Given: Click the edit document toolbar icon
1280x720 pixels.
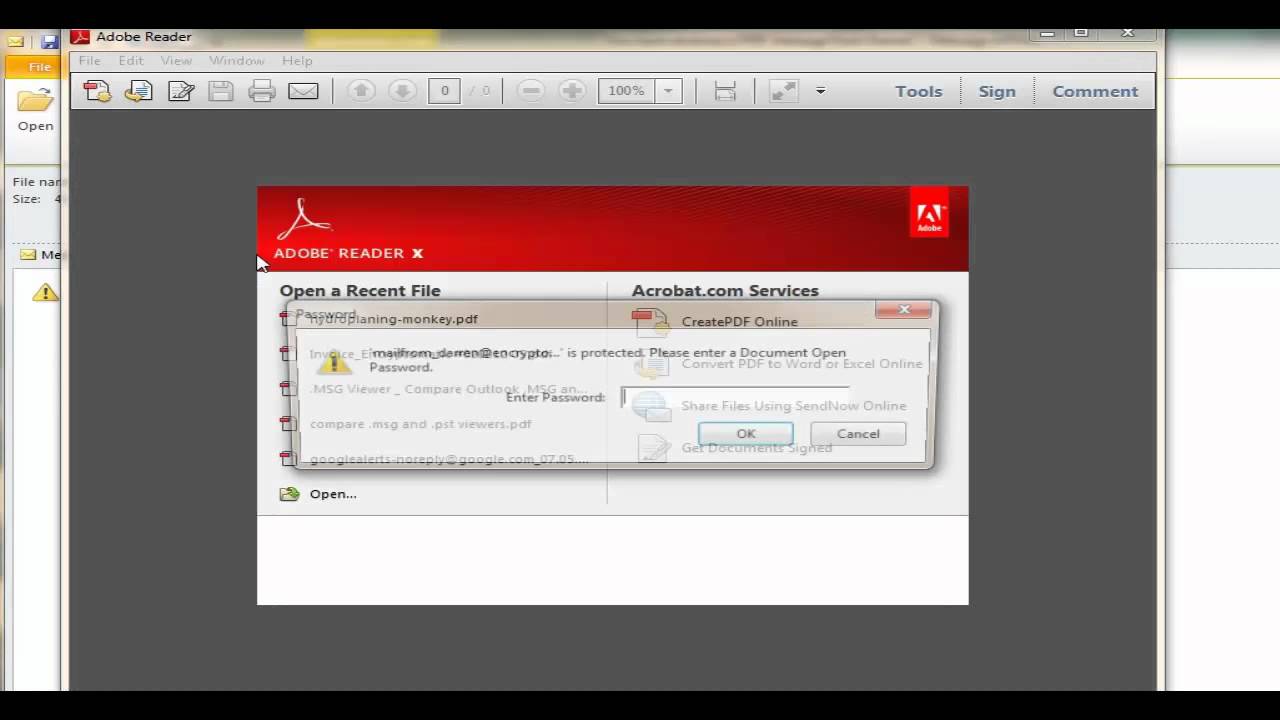Looking at the screenshot, I should pyautogui.click(x=181, y=91).
